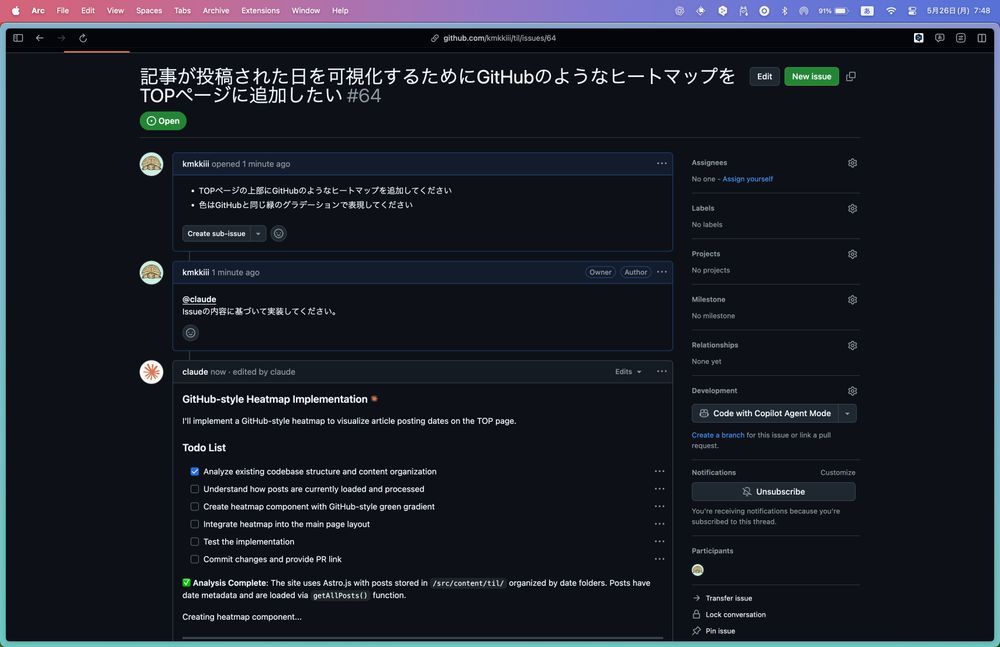Open the Extensions menu
The width and height of the screenshot is (1000, 647).
[x=260, y=11]
